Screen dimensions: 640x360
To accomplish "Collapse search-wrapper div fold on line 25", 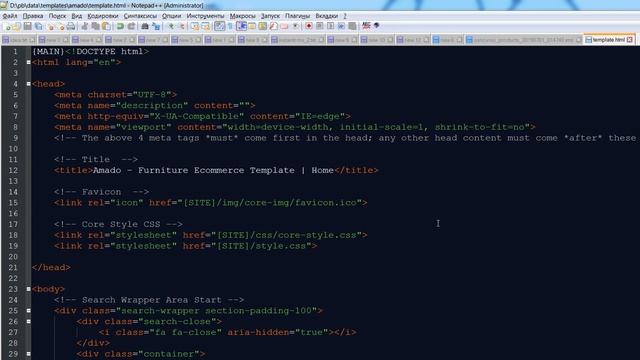I will point(29,311).
